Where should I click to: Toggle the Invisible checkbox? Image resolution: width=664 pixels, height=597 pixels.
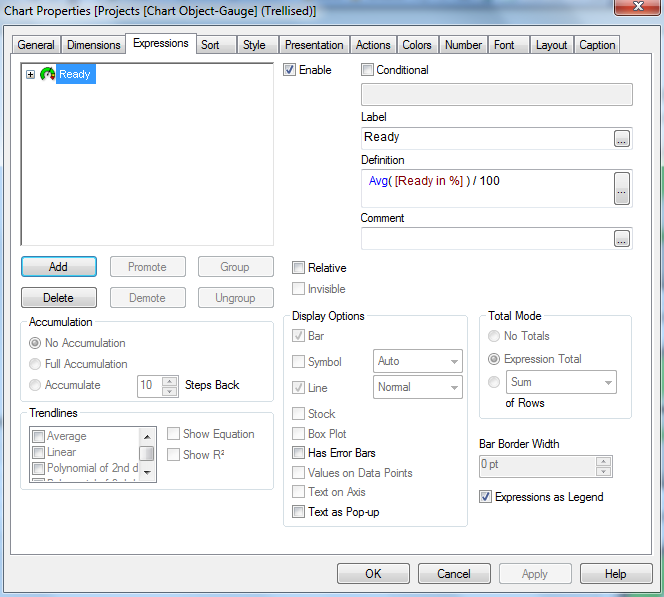click(x=298, y=289)
